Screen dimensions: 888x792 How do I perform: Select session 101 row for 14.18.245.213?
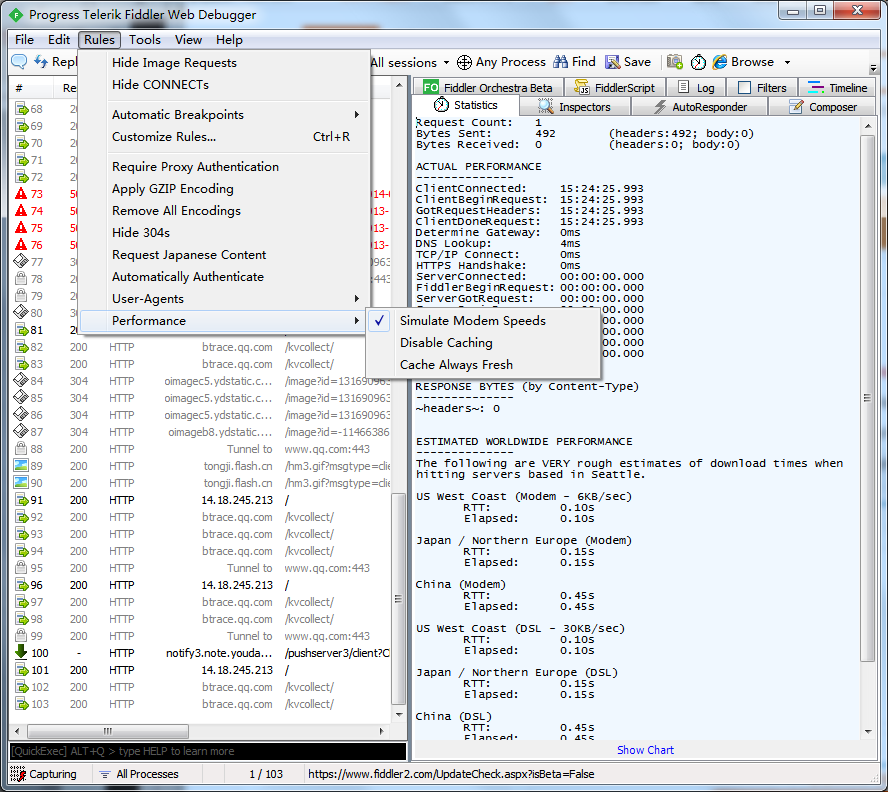pos(201,670)
